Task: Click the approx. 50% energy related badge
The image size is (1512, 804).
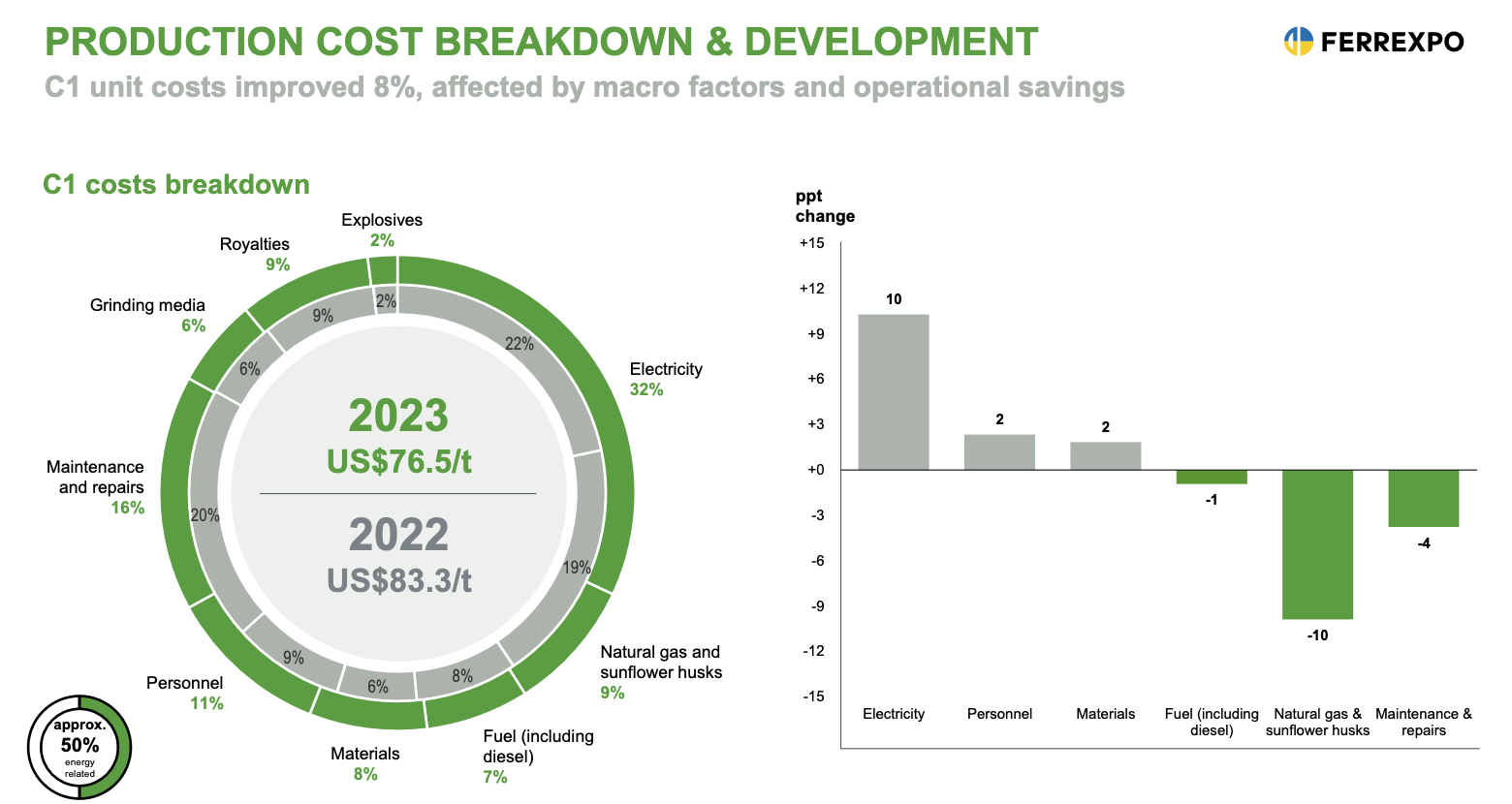Action: pos(79,747)
